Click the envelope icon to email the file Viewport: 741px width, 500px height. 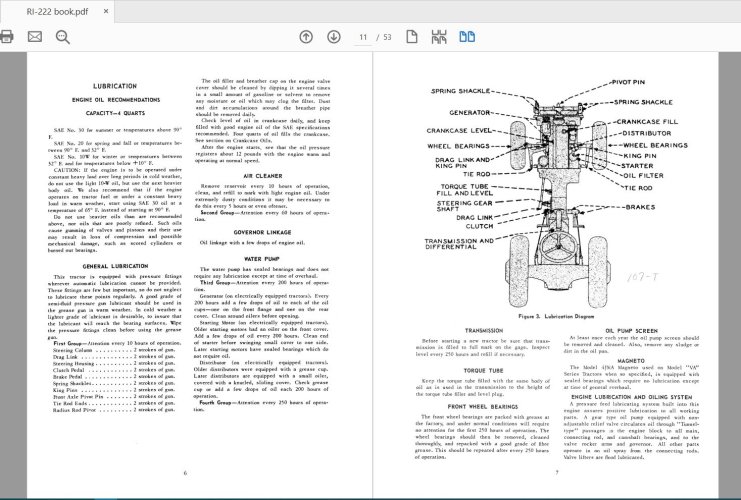[x=35, y=37]
